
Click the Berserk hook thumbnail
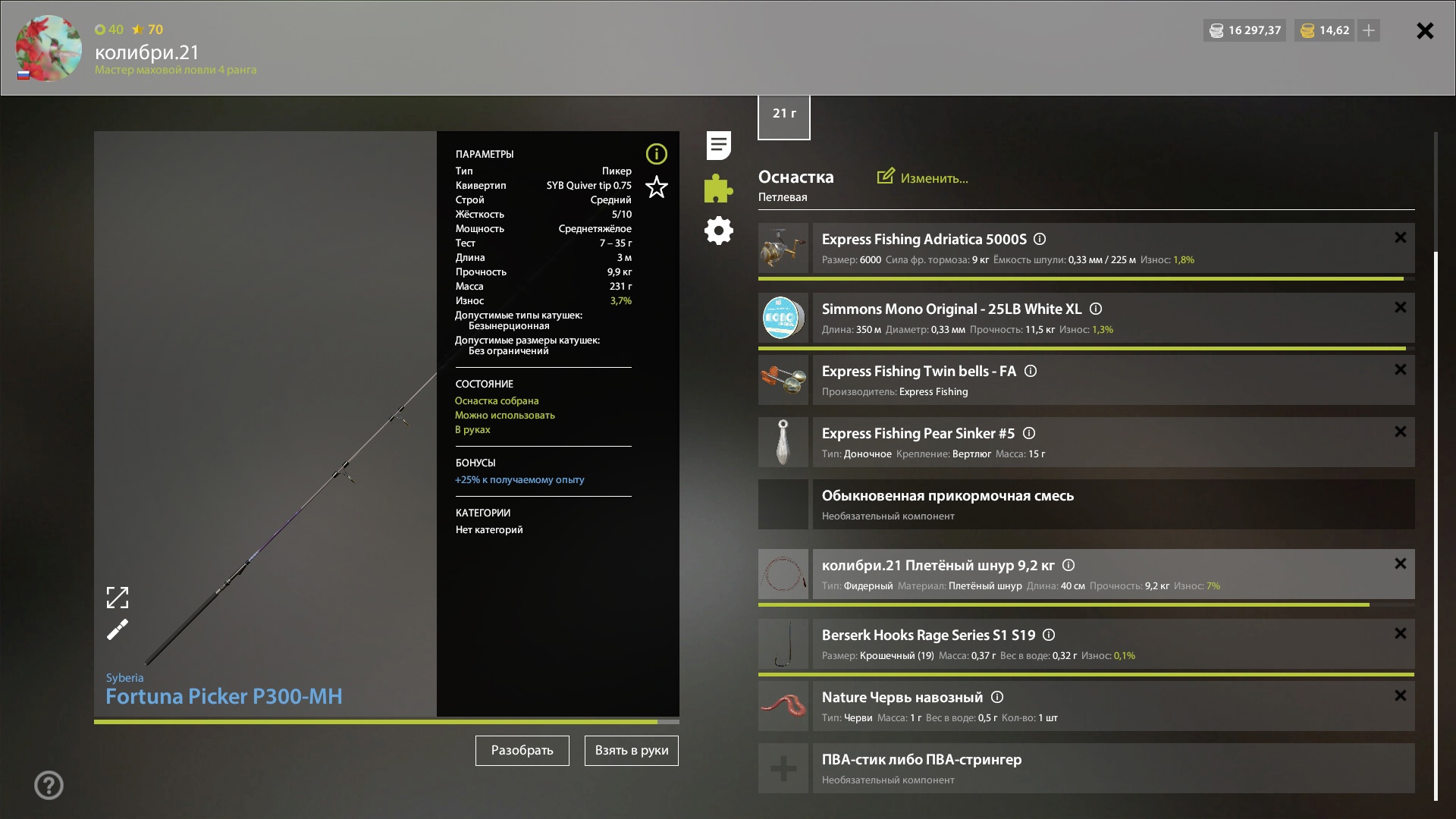coord(783,644)
